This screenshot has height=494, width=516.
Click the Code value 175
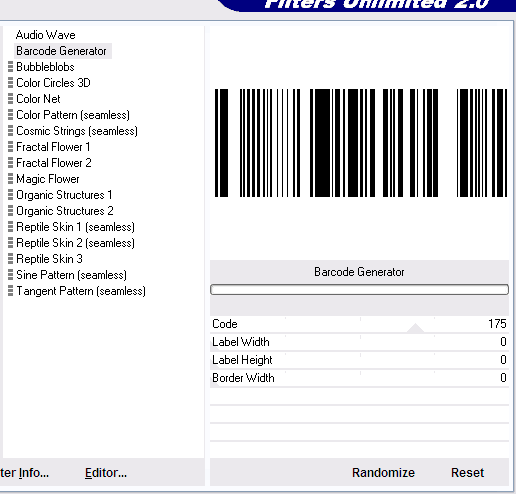coord(497,324)
